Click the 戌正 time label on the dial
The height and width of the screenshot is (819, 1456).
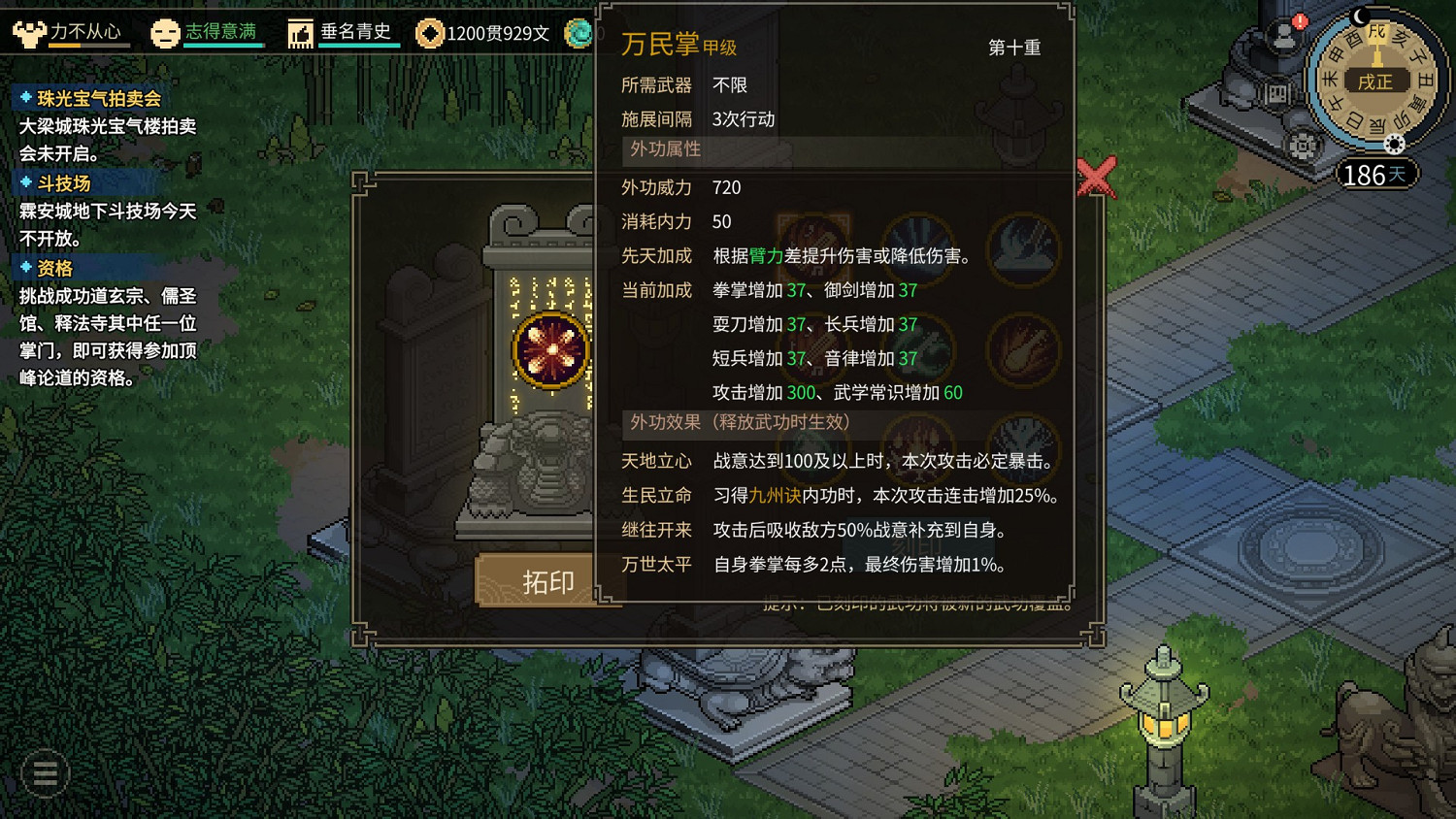[1374, 82]
